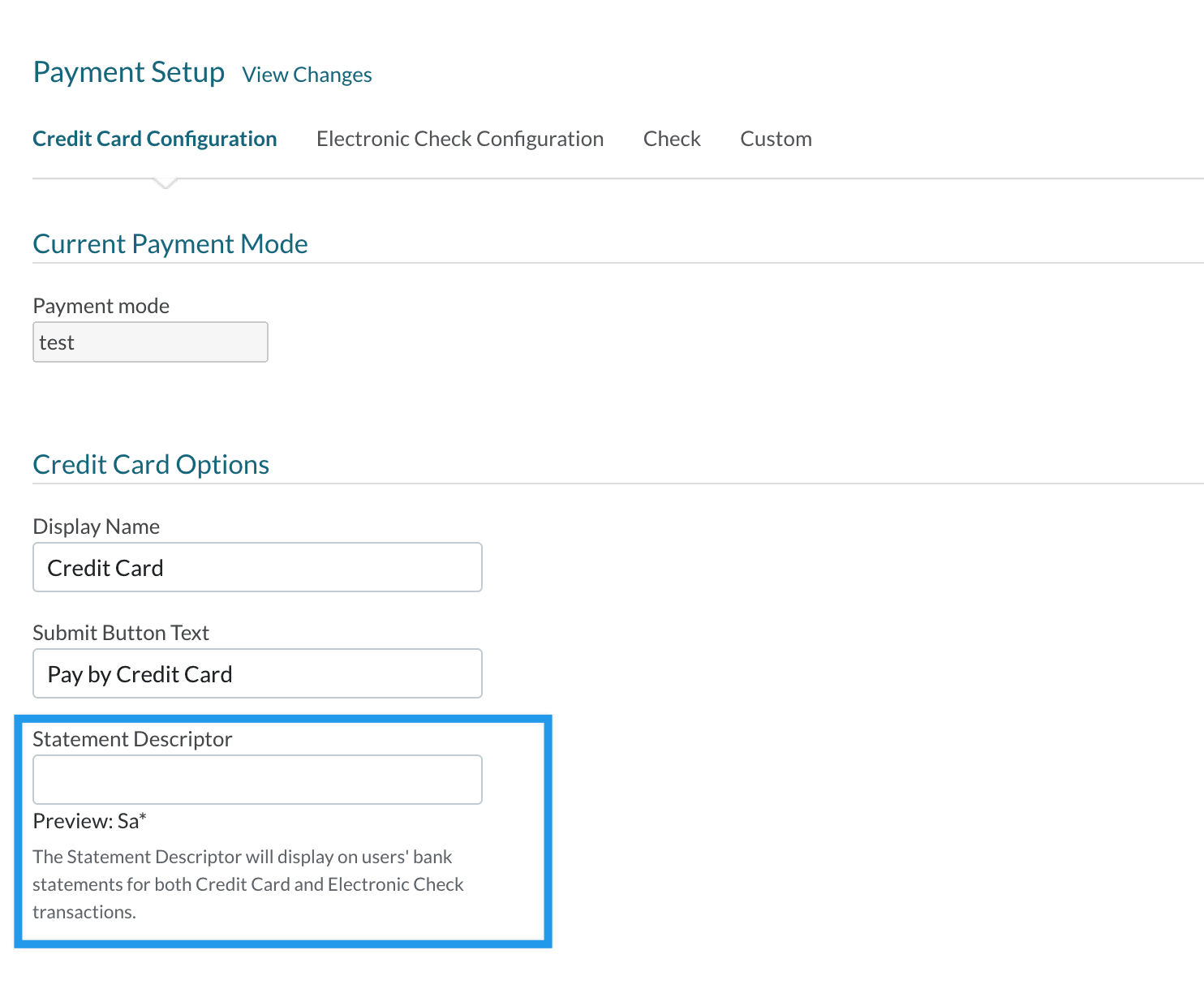Select the Credit Card Configuration tab
1204x993 pixels.
(155, 139)
